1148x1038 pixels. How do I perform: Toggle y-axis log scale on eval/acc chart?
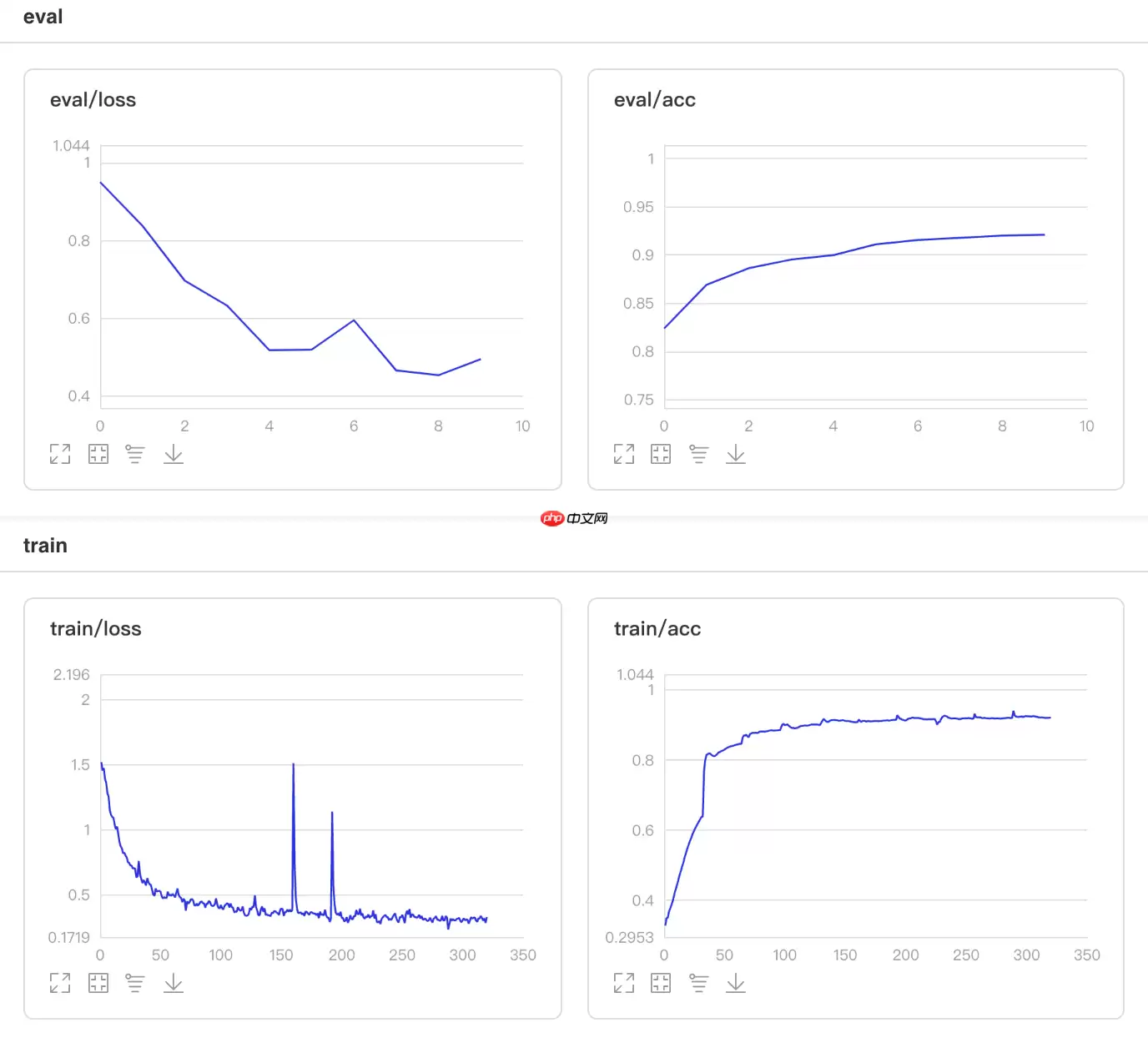click(699, 454)
